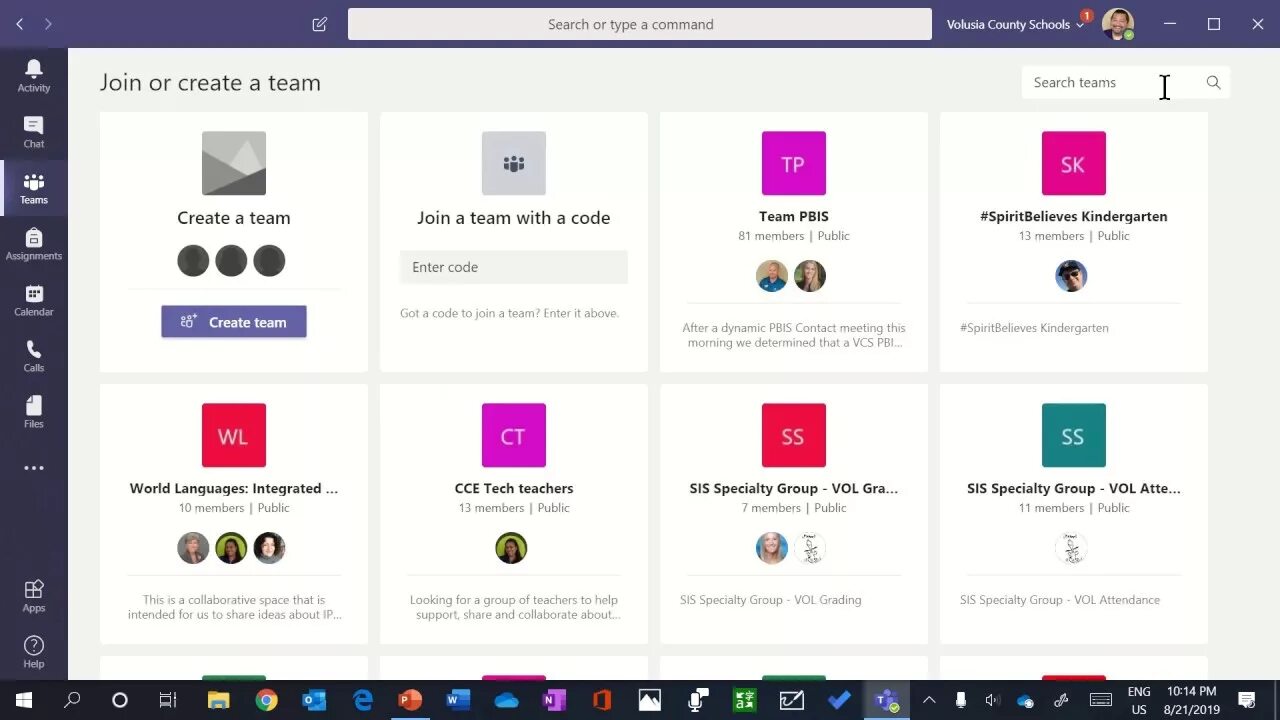Open the CCE Tech teachers title
Image resolution: width=1280 pixels, height=720 pixels.
pyautogui.click(x=513, y=488)
